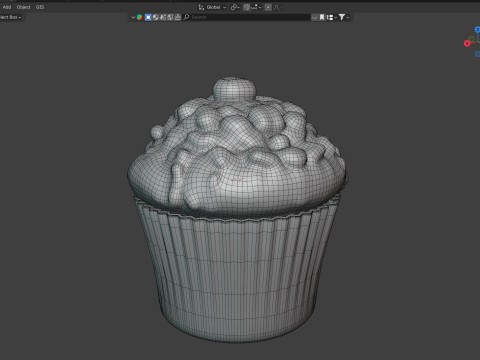
Task: Click the sphere filter icon beside the highlighted one
Action: point(156,17)
